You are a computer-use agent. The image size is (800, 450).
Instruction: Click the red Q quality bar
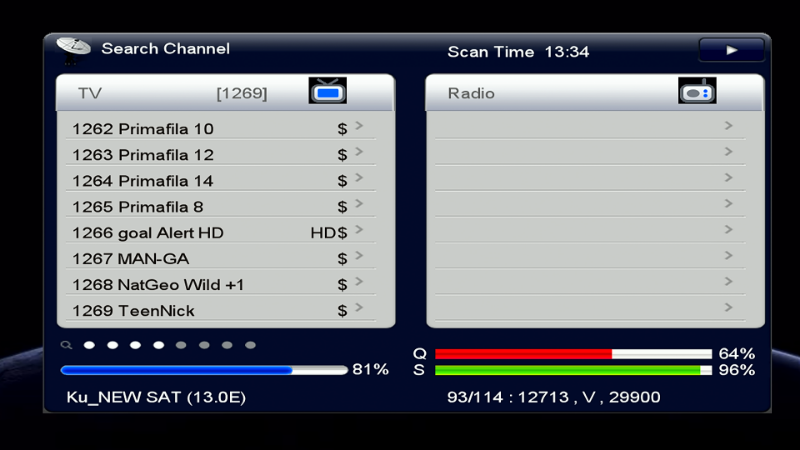tap(573, 354)
